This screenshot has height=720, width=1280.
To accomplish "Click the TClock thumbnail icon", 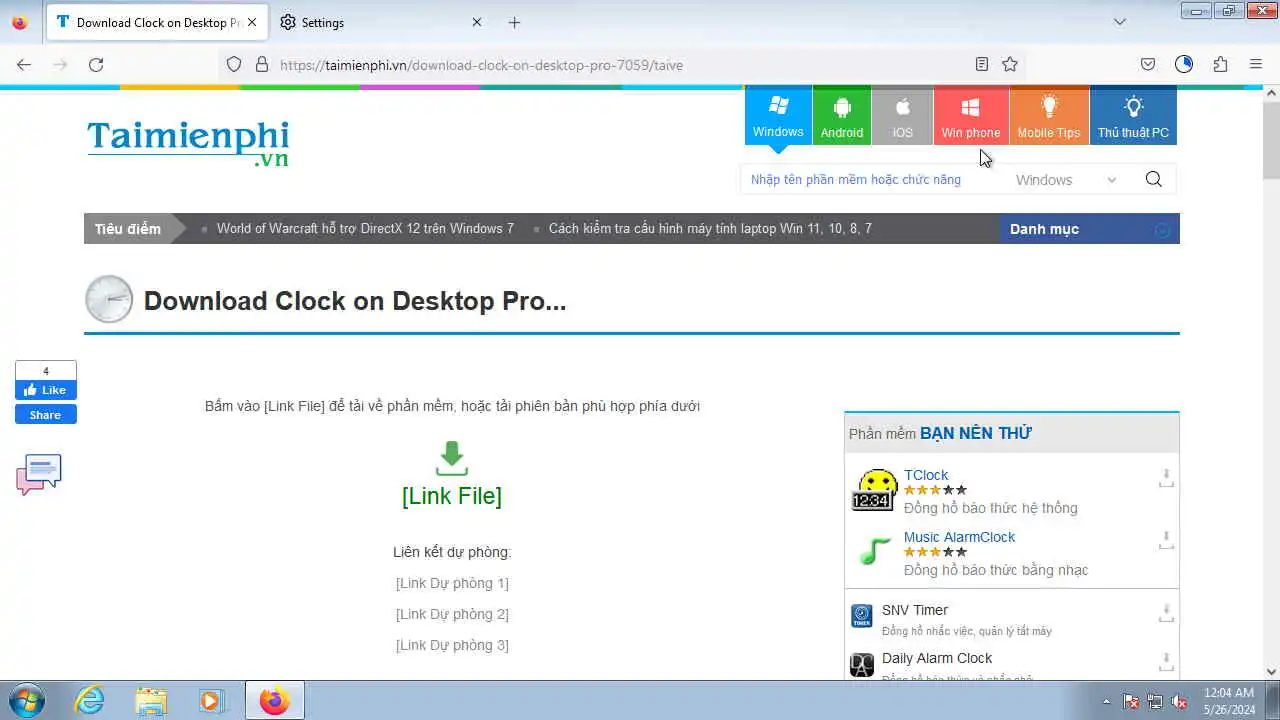I will point(873,490).
